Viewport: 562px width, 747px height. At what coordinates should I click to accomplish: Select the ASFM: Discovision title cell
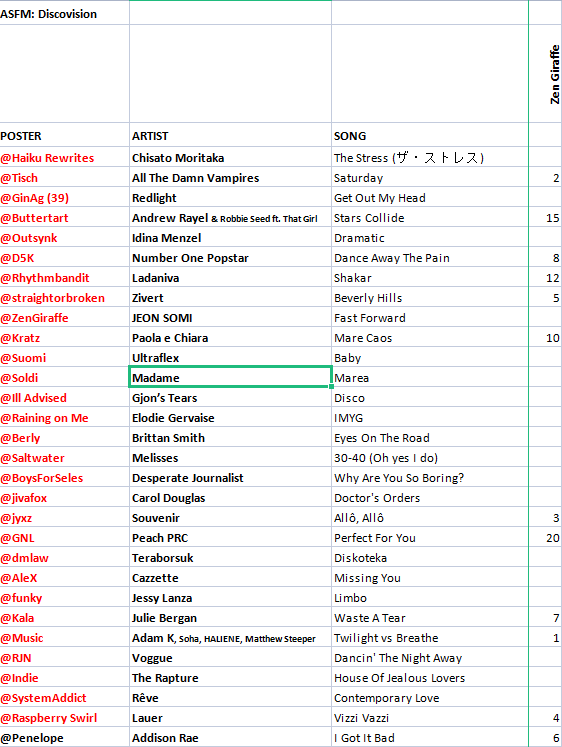click(64, 13)
